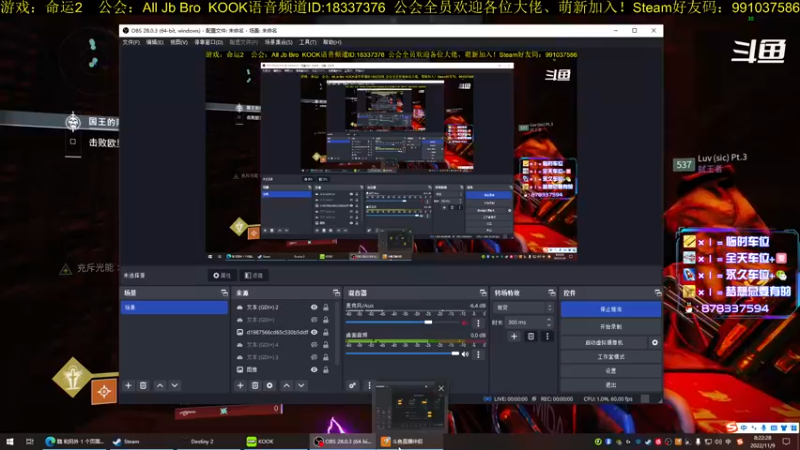800x450 pixels.
Task: Undock the Sources panel using float icon
Action: (336, 293)
